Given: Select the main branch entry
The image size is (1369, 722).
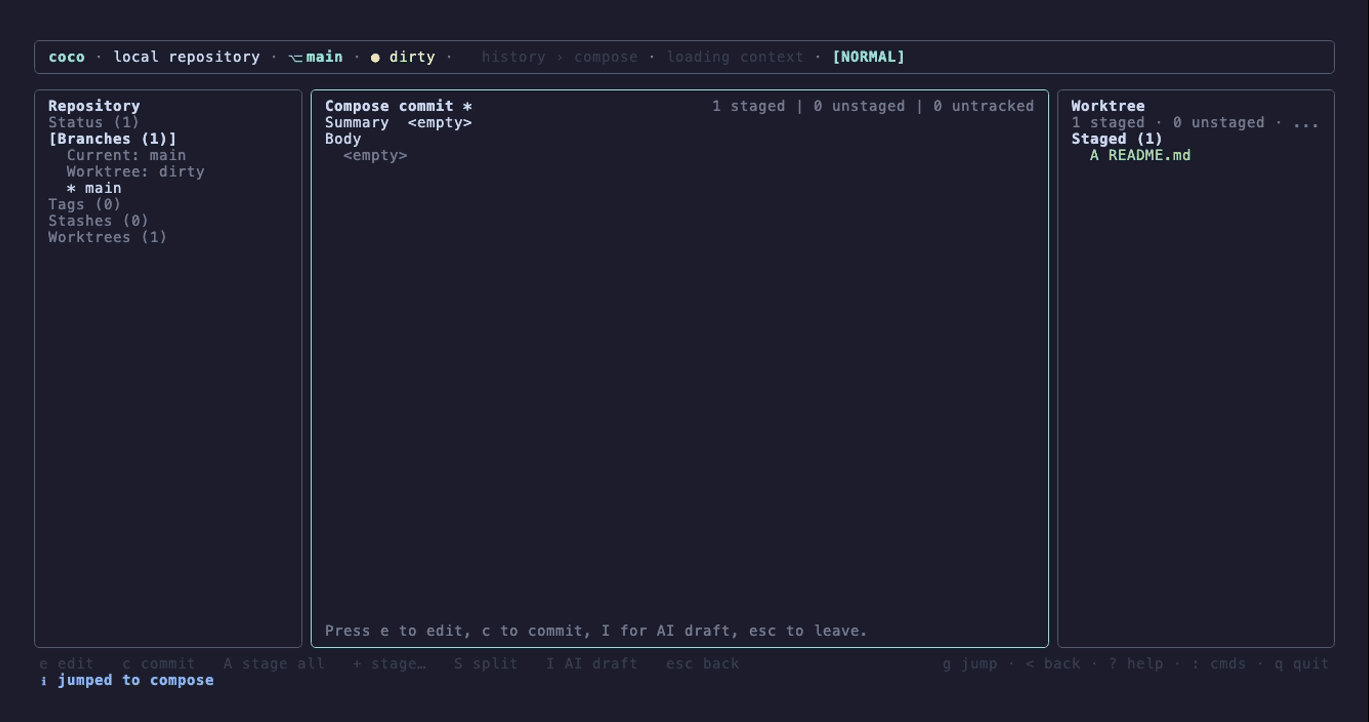Looking at the screenshot, I should tap(103, 188).
